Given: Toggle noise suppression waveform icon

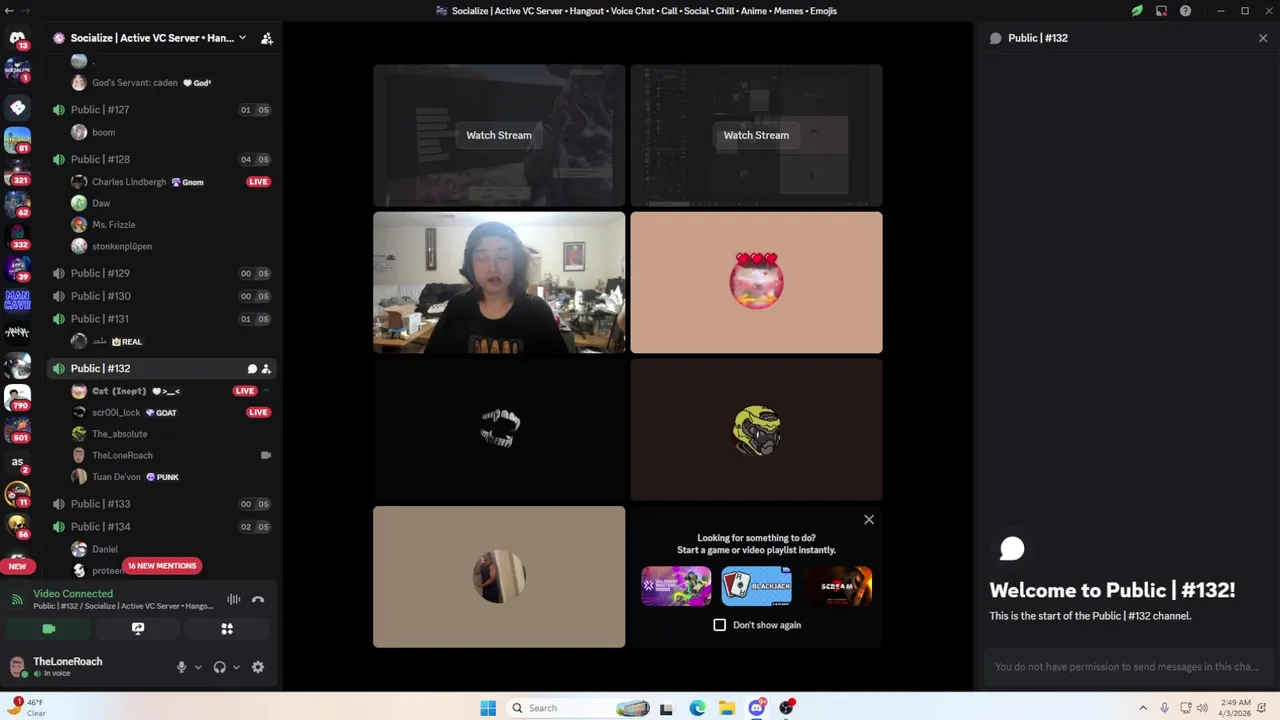Looking at the screenshot, I should [233, 600].
